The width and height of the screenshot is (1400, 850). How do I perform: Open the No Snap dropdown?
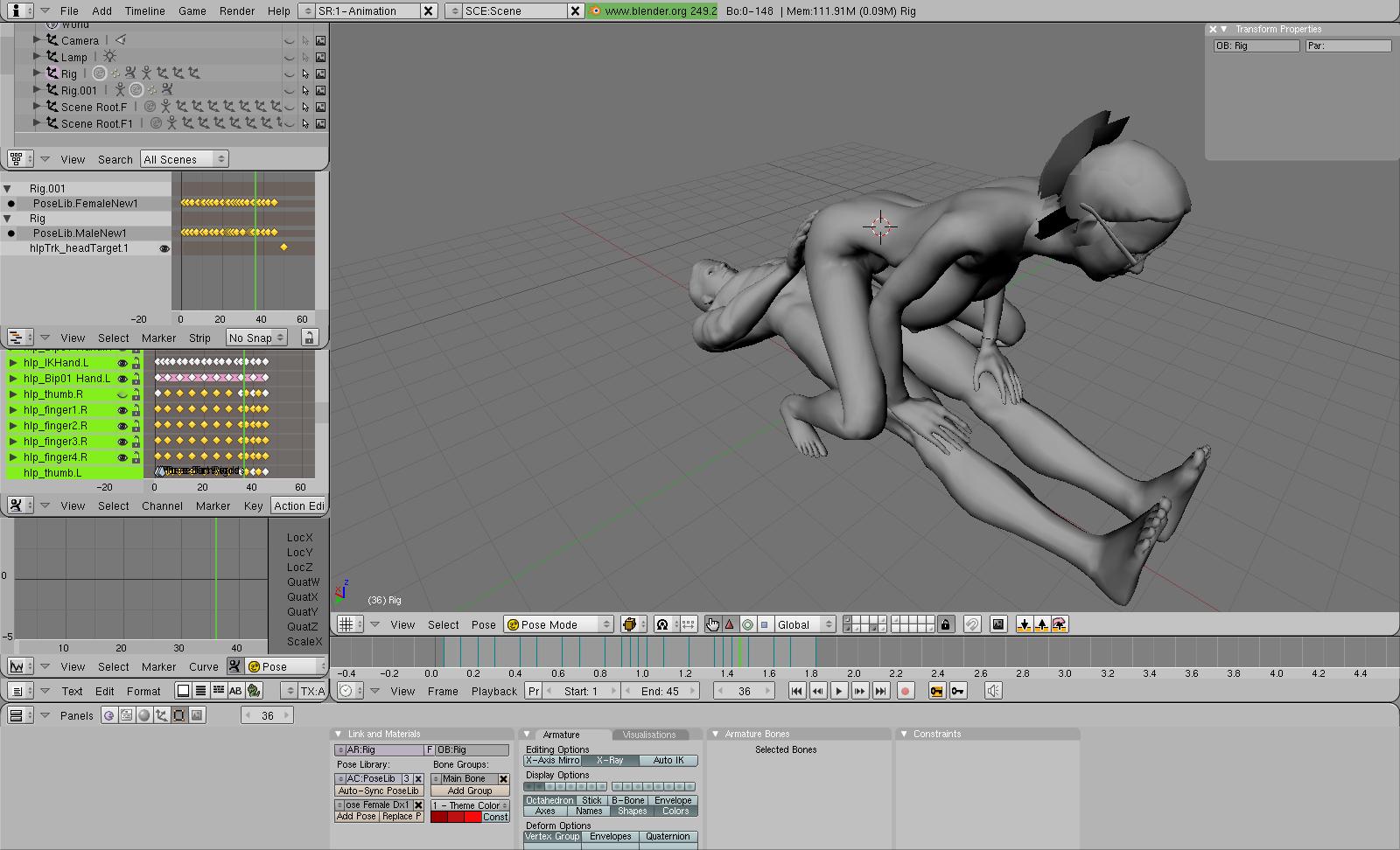(256, 338)
